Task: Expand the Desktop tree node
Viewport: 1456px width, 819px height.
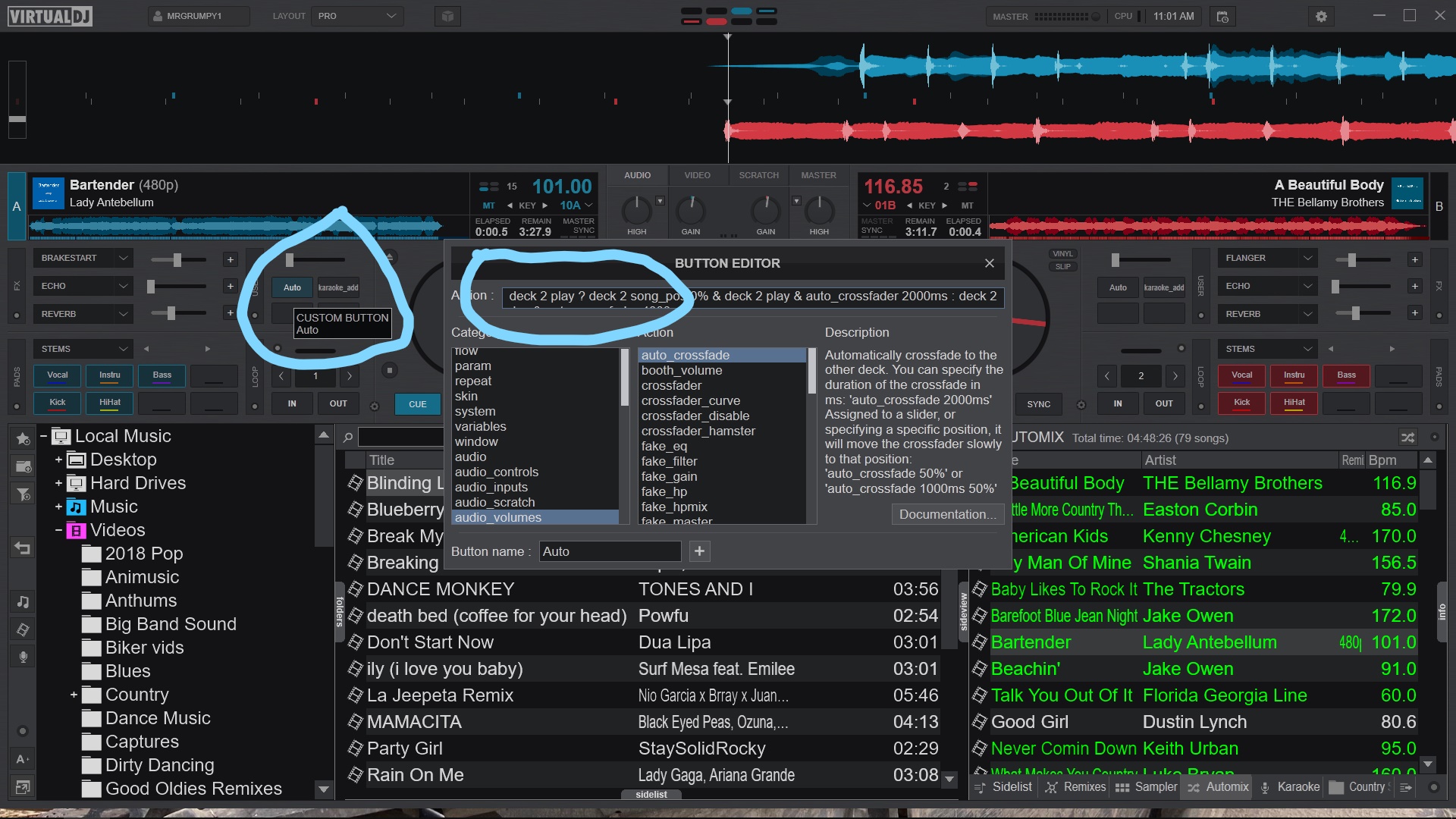Action: tap(58, 460)
